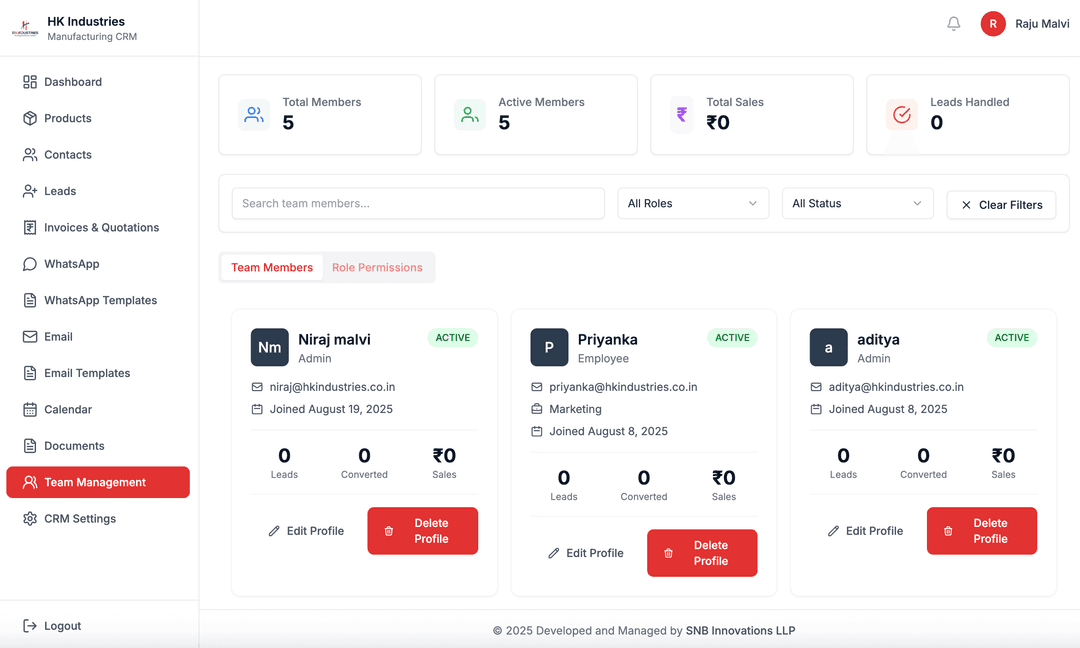The height and width of the screenshot is (648, 1080).
Task: Open the All Roles dropdown
Action: 693,203
